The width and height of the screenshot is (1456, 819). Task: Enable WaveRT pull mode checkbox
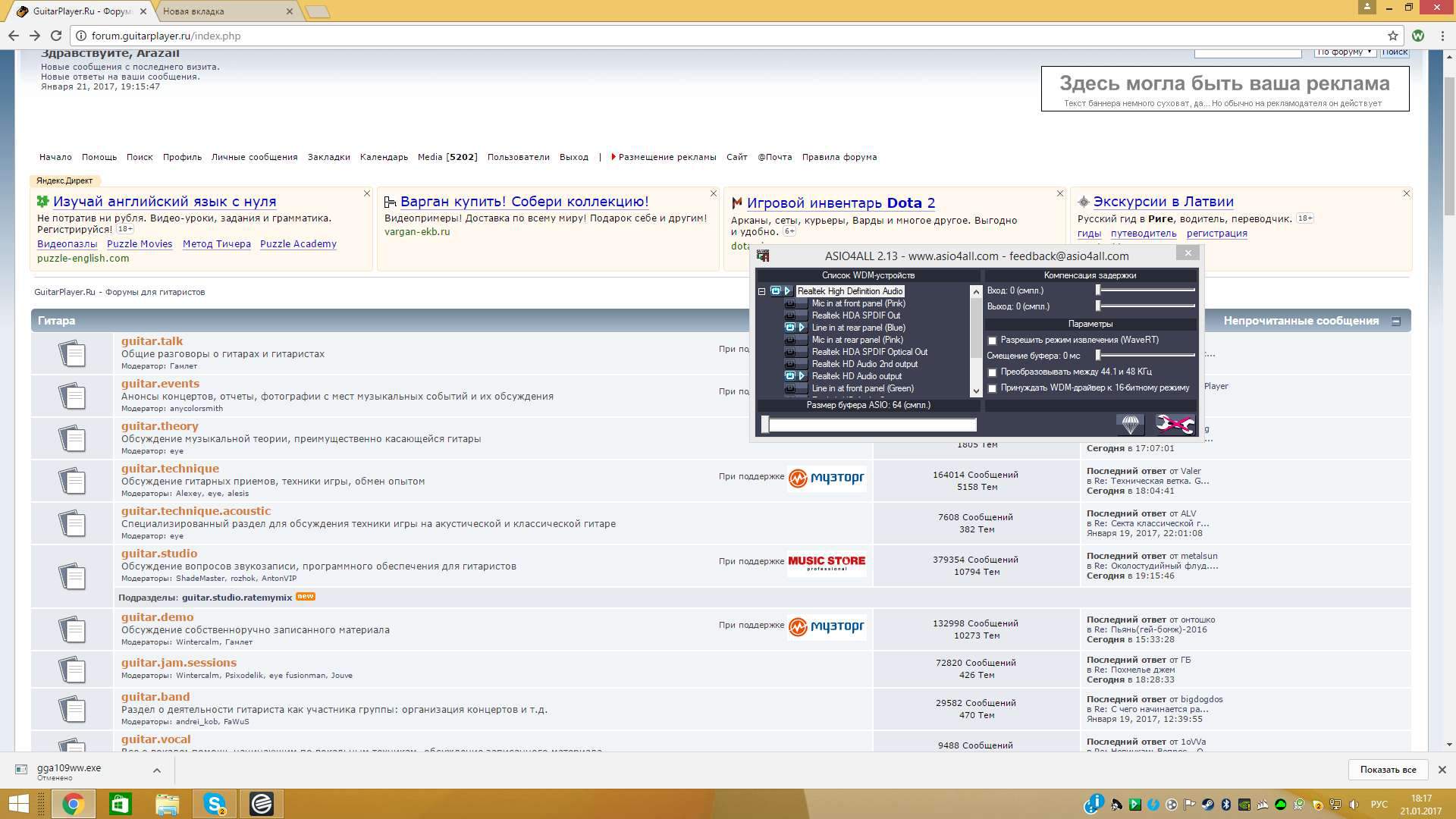coord(992,340)
